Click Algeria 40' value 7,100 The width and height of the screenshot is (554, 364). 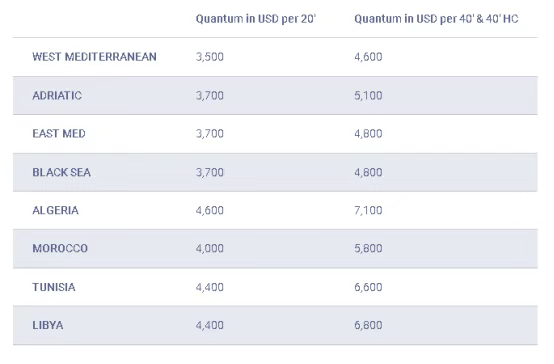click(369, 210)
